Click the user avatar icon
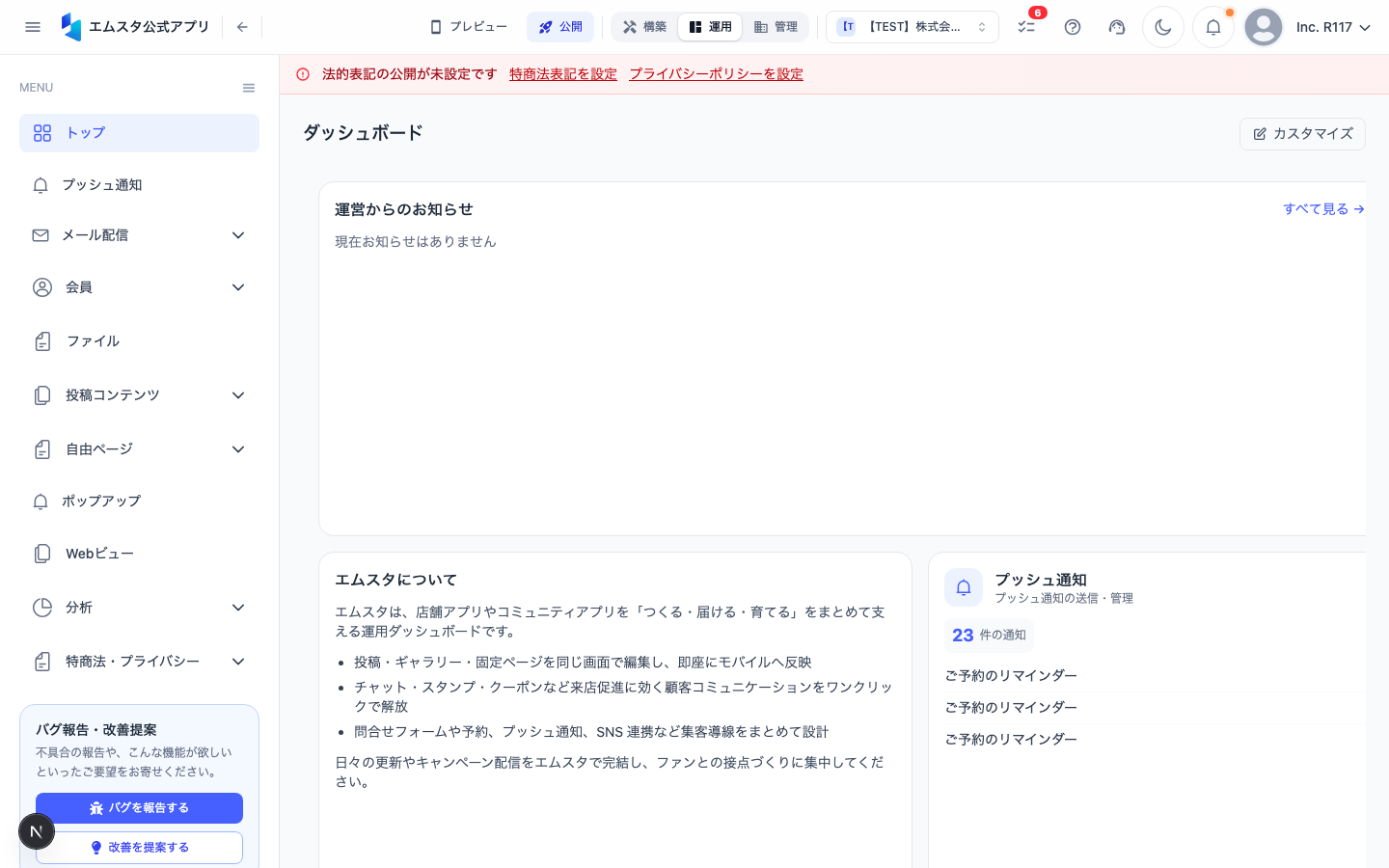This screenshot has width=1389, height=868. [1264, 27]
